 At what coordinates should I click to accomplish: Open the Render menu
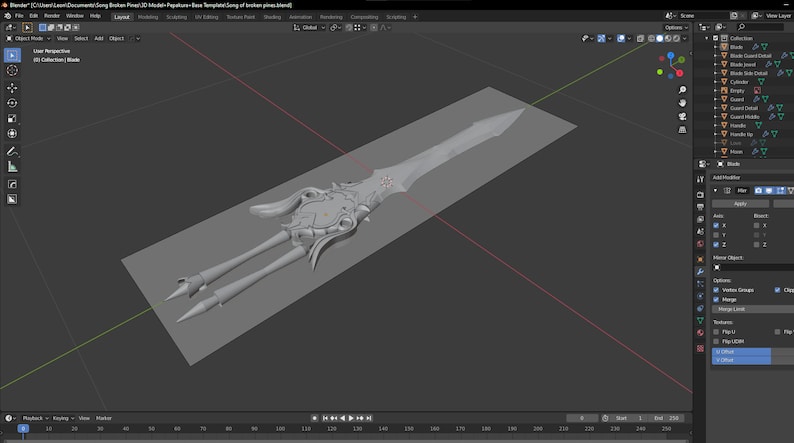coord(52,16)
